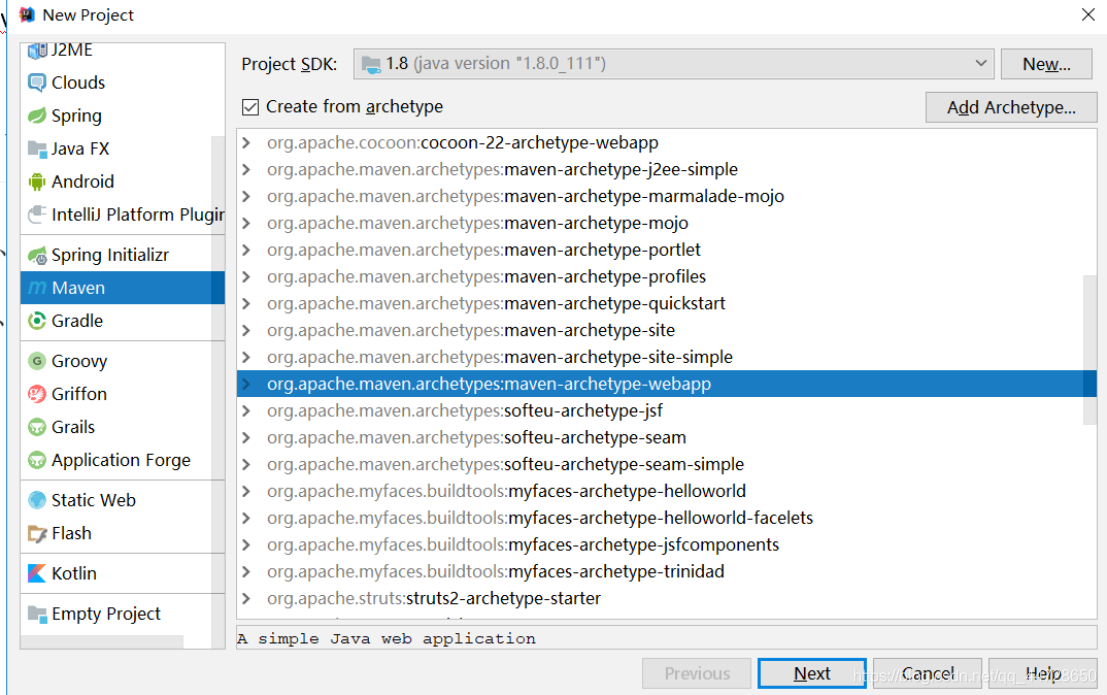Click the IntelliJ Platform Plugin icon
The height and width of the screenshot is (695, 1107).
(x=37, y=214)
